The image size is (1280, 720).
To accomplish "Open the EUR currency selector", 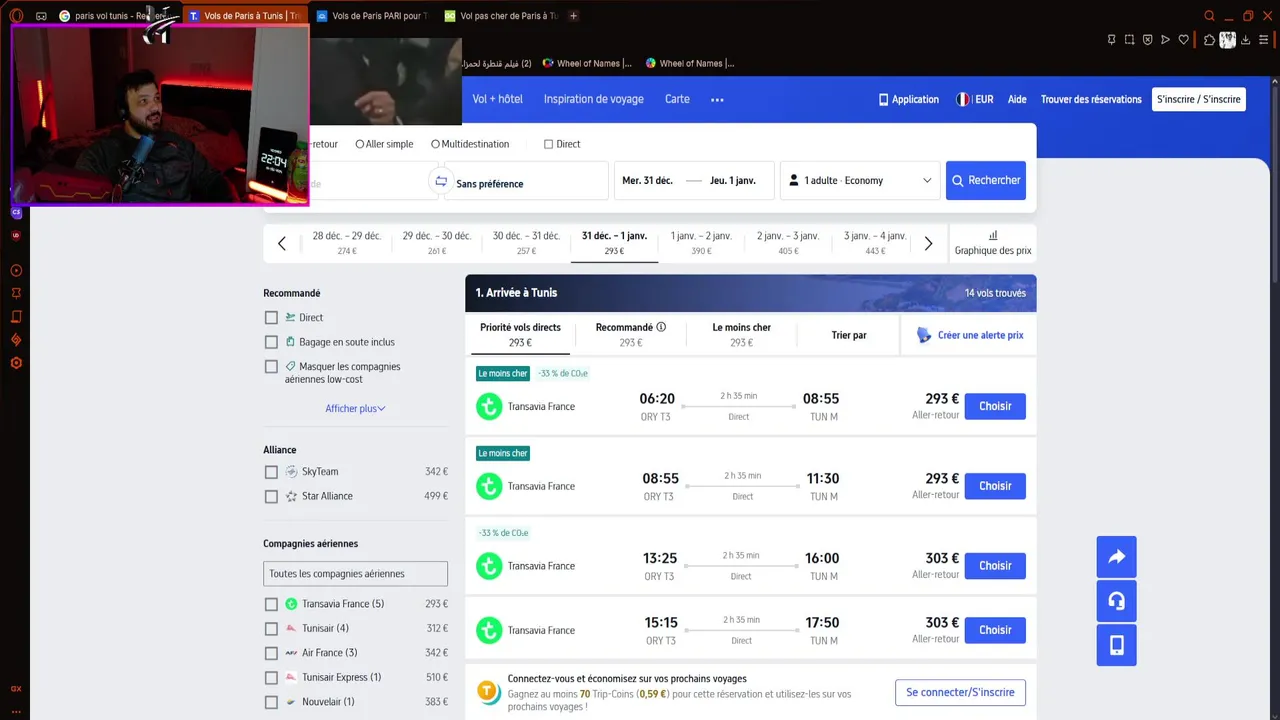I will (975, 99).
